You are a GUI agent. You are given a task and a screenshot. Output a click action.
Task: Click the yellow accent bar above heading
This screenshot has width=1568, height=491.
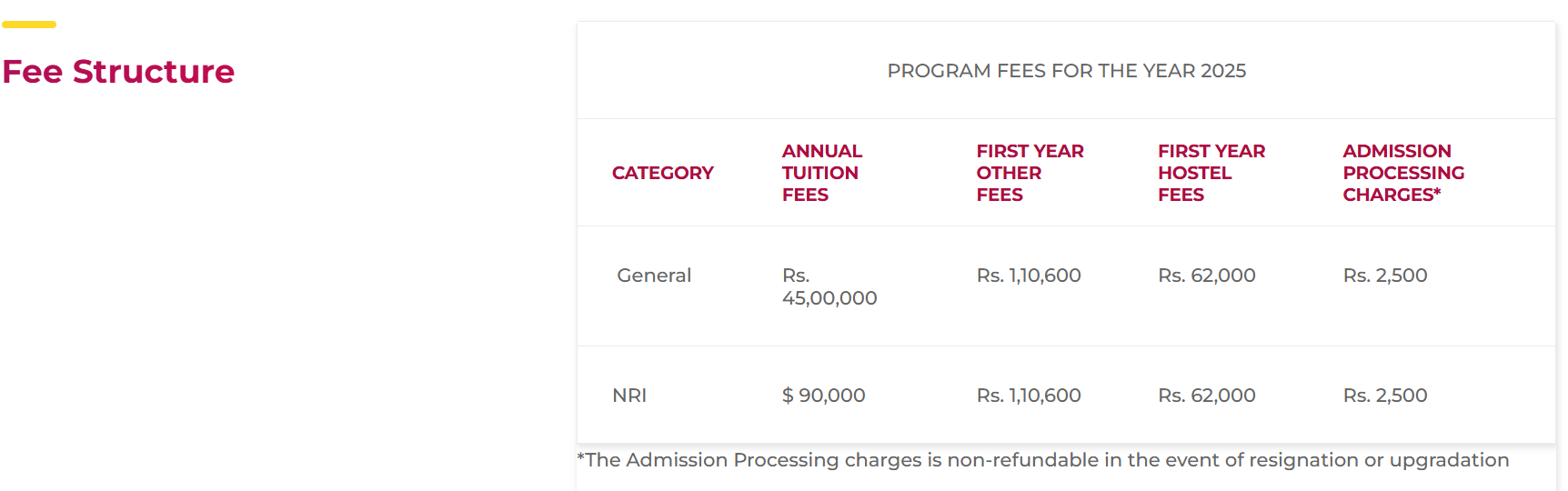pos(29,25)
